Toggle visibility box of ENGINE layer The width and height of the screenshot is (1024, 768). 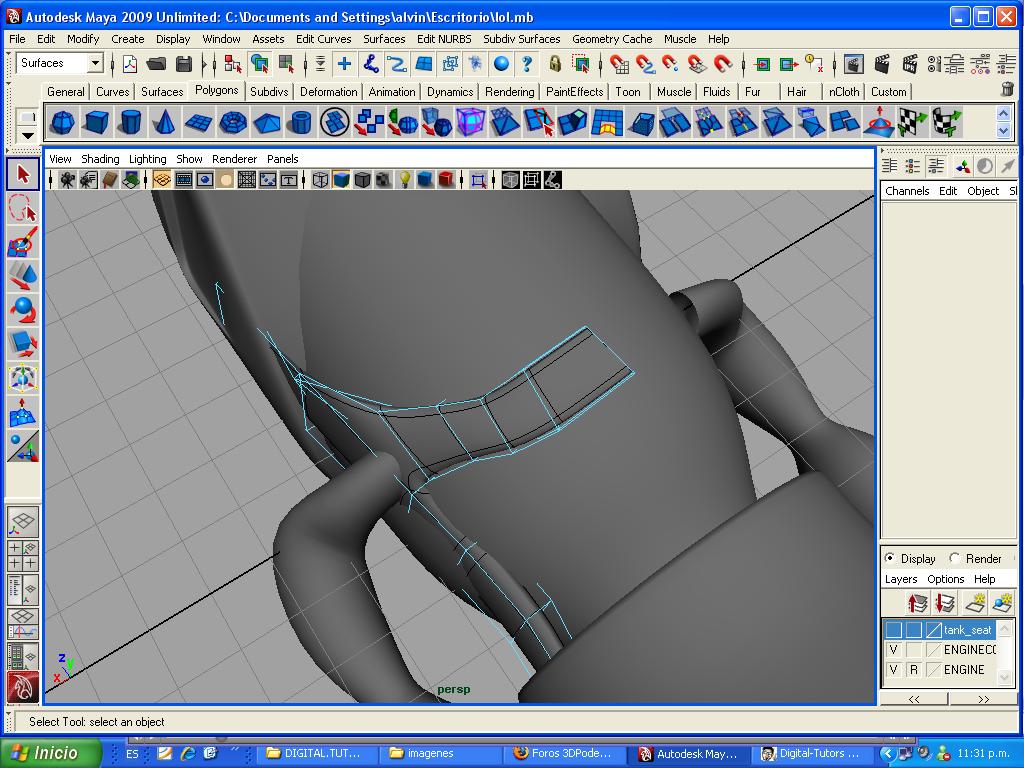[893, 669]
